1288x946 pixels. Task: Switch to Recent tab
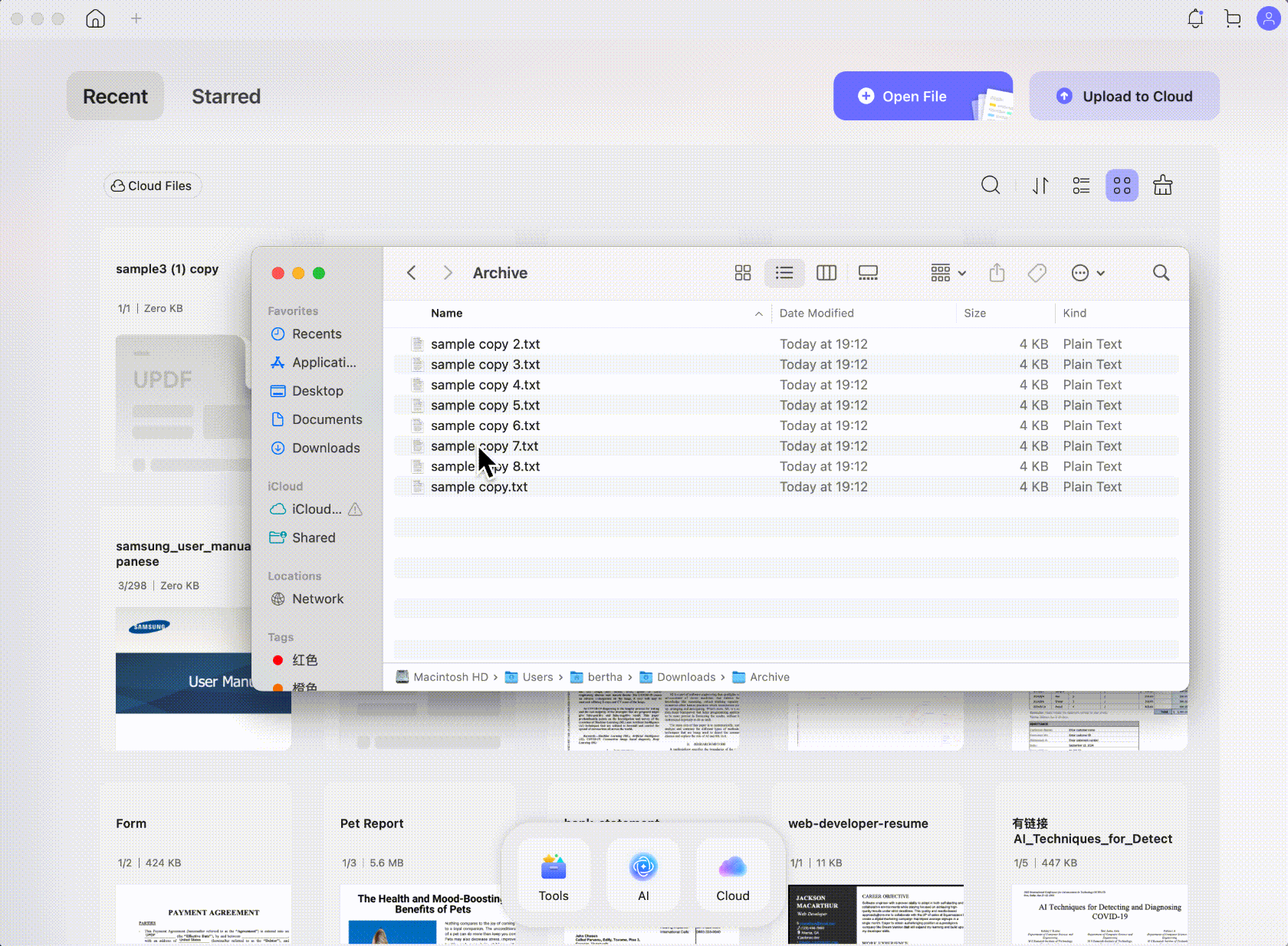115,97
